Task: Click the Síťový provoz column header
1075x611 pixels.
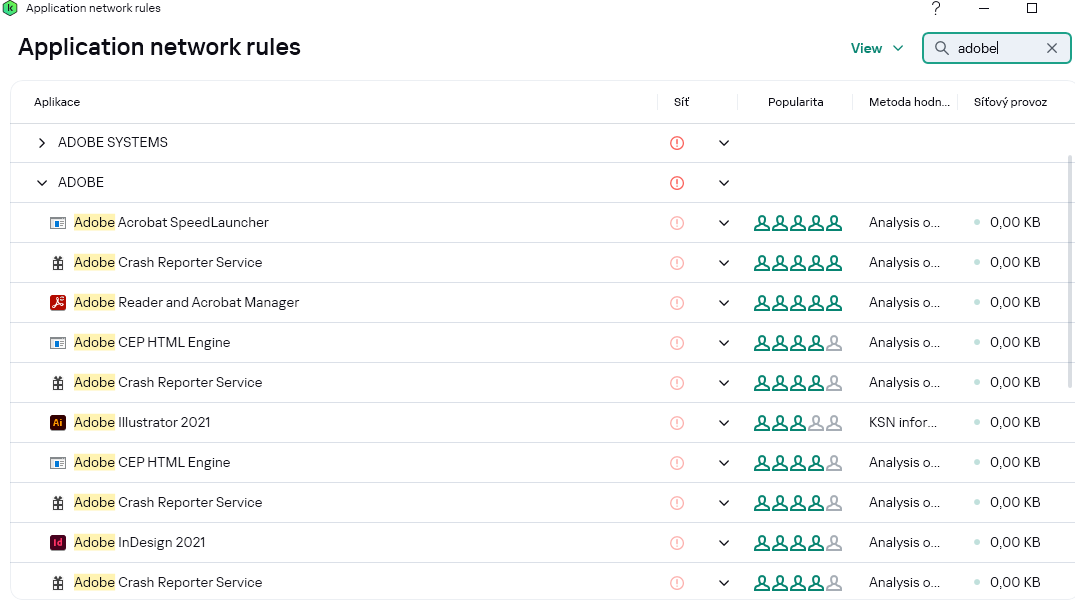Action: point(1010,102)
